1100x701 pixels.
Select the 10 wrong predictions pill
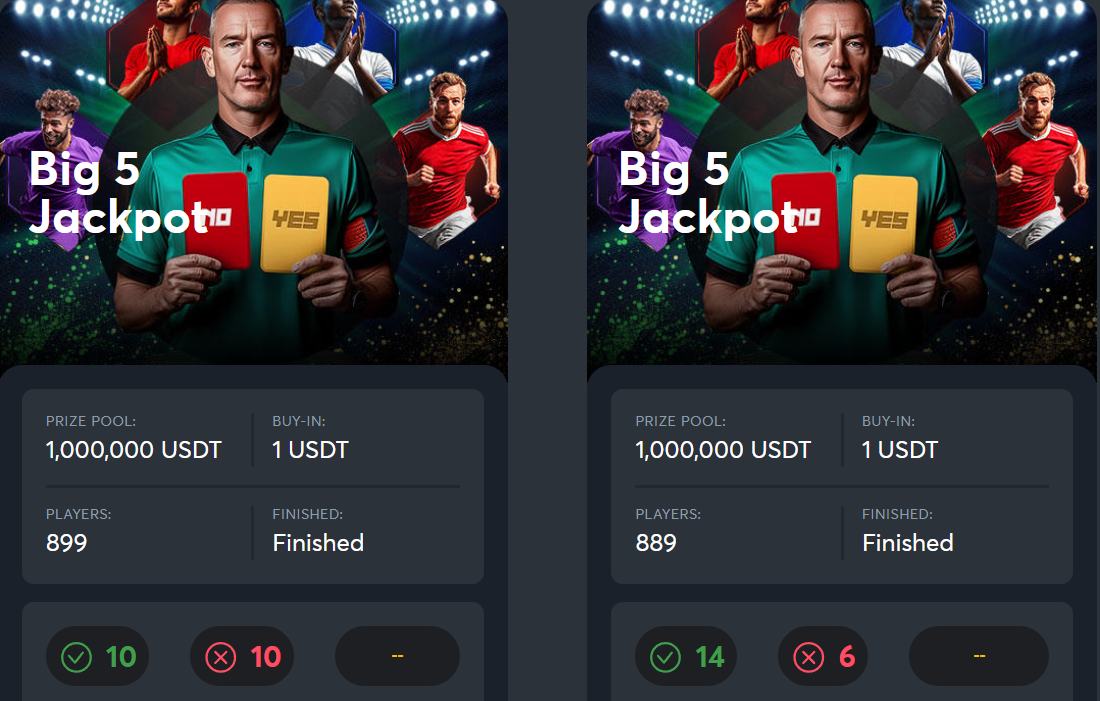point(242,656)
